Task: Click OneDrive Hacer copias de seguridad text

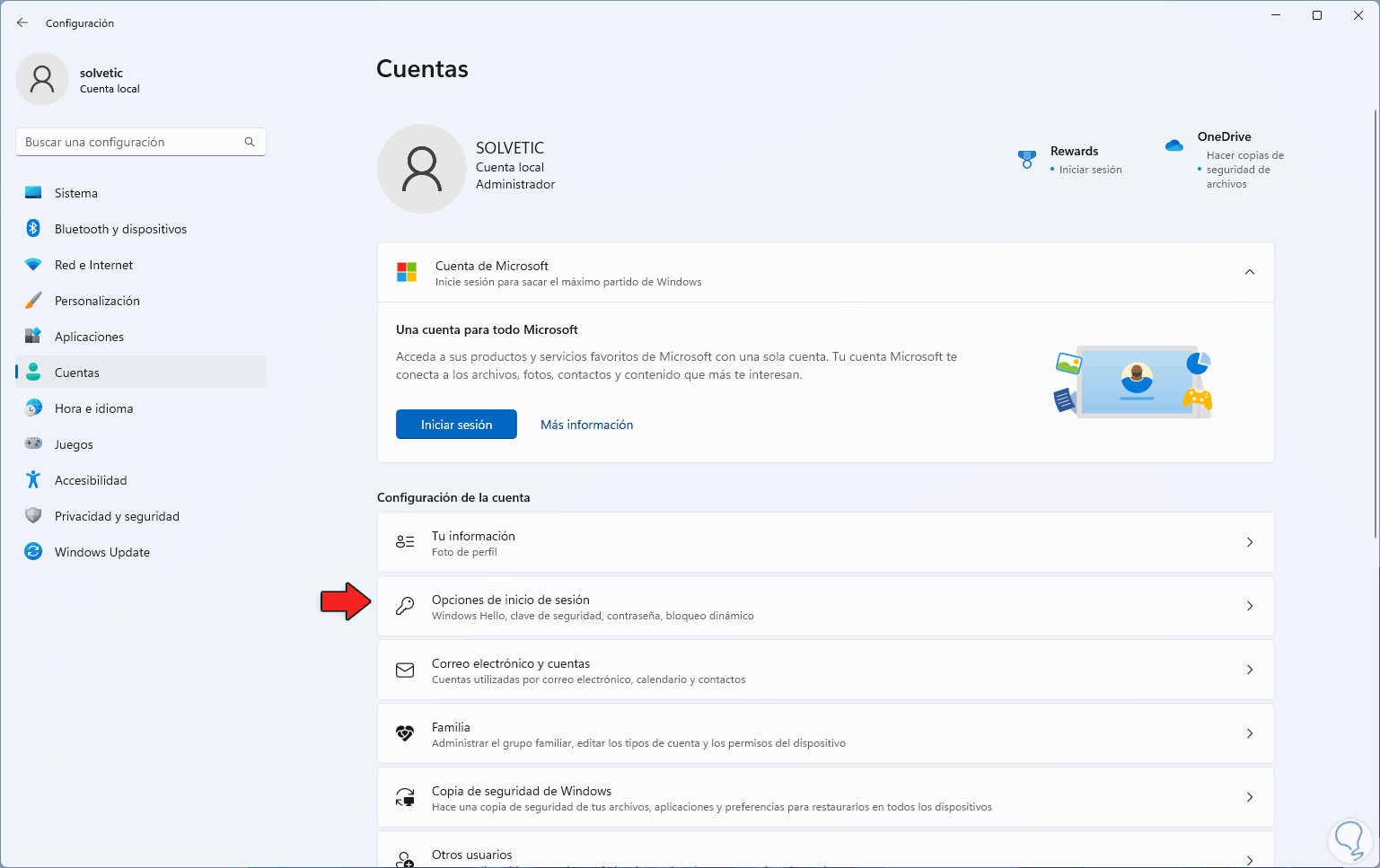Action: click(1244, 170)
